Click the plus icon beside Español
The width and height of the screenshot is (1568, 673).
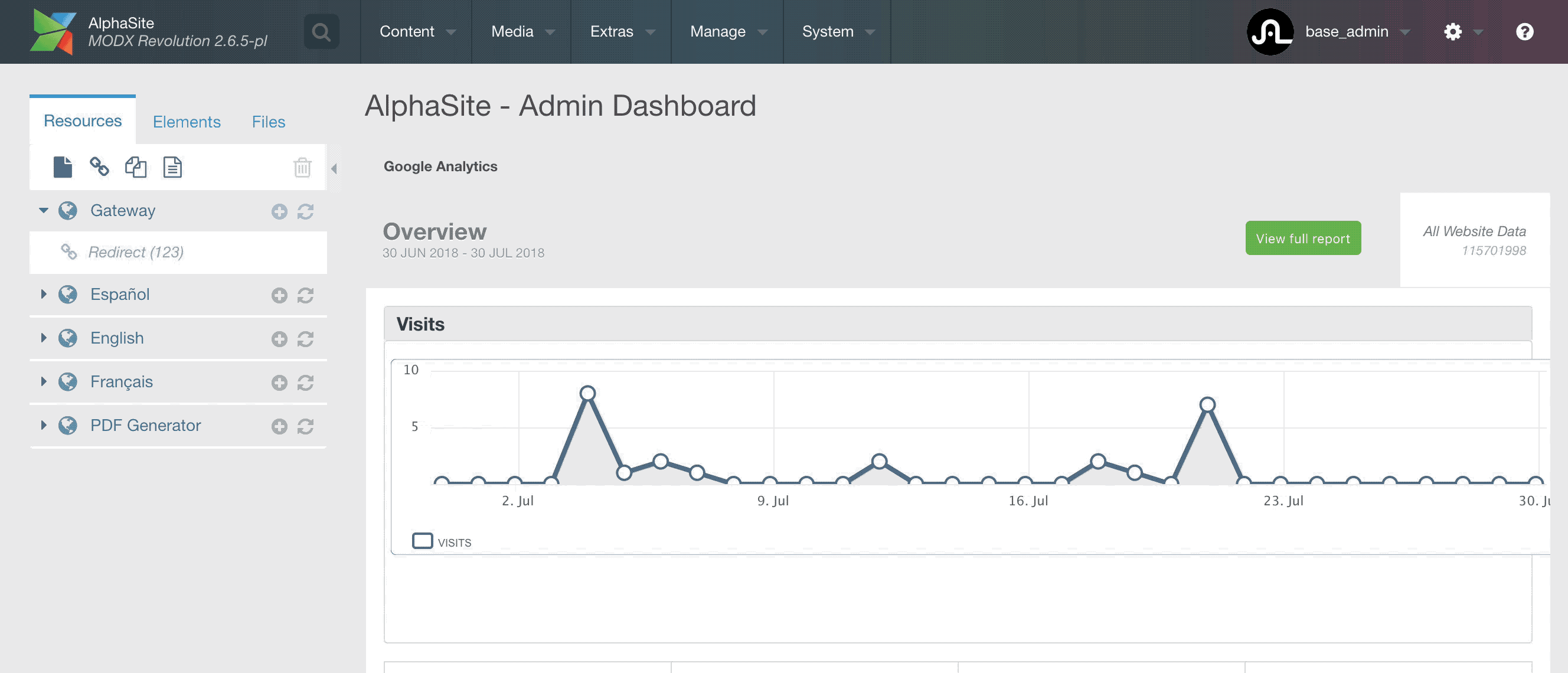tap(279, 296)
